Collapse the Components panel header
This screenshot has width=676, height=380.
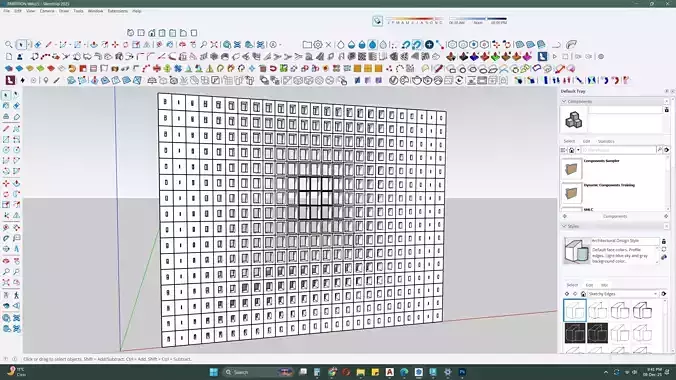[613, 101]
